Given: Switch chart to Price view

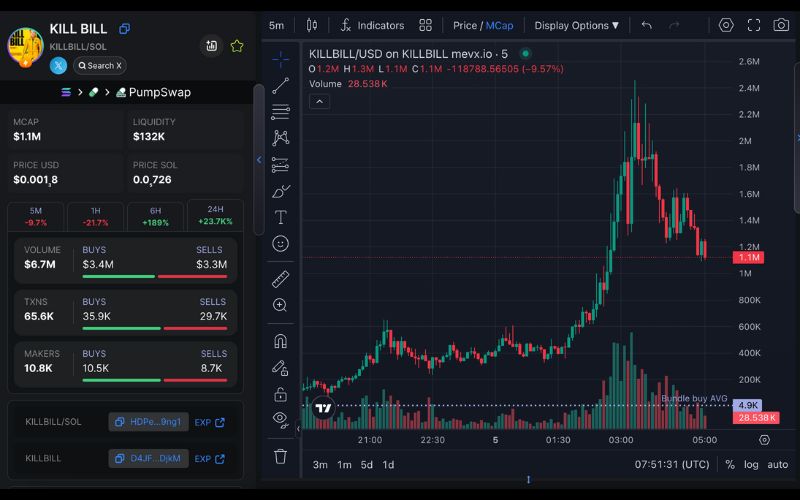Looking at the screenshot, I should point(465,26).
